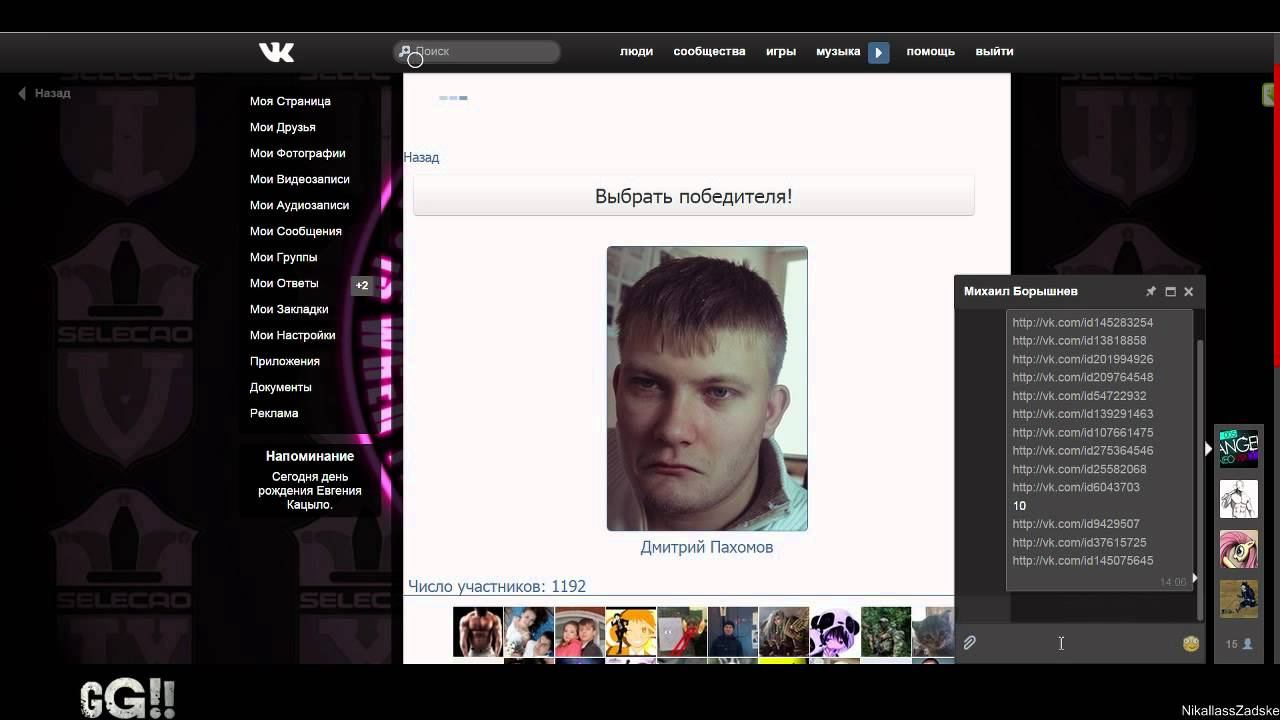Click the back arrow beside Назад at left
Screen dimensions: 1280x720
click(x=22, y=93)
